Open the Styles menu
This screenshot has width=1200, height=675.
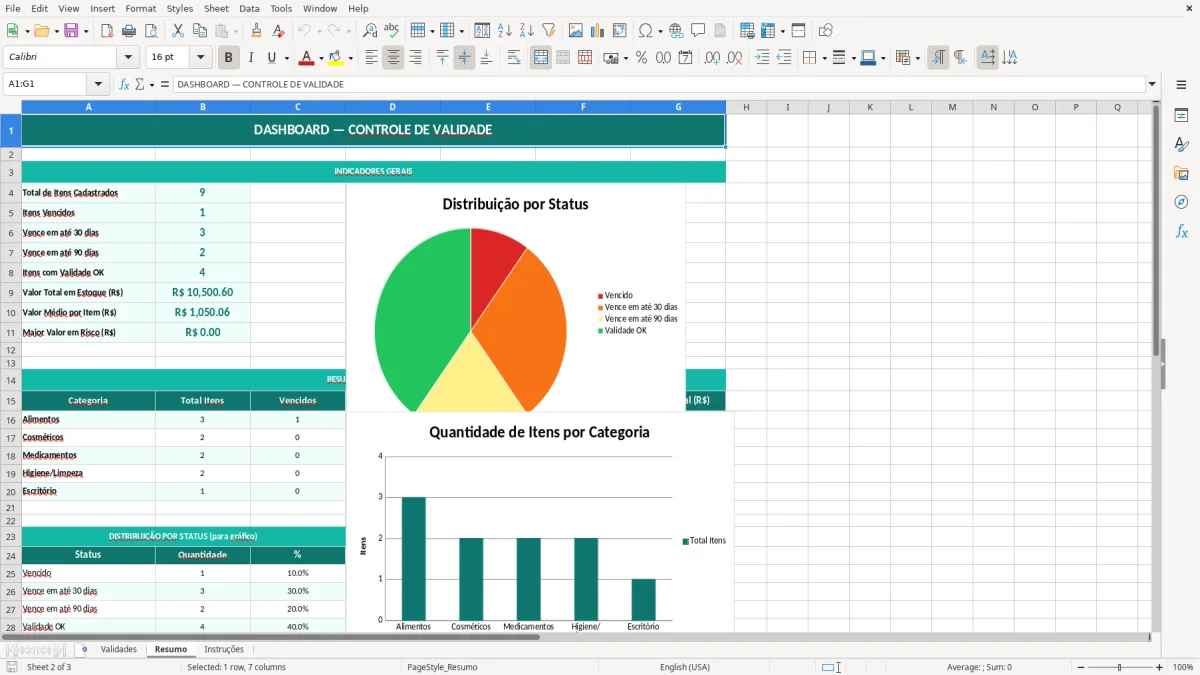pyautogui.click(x=180, y=8)
